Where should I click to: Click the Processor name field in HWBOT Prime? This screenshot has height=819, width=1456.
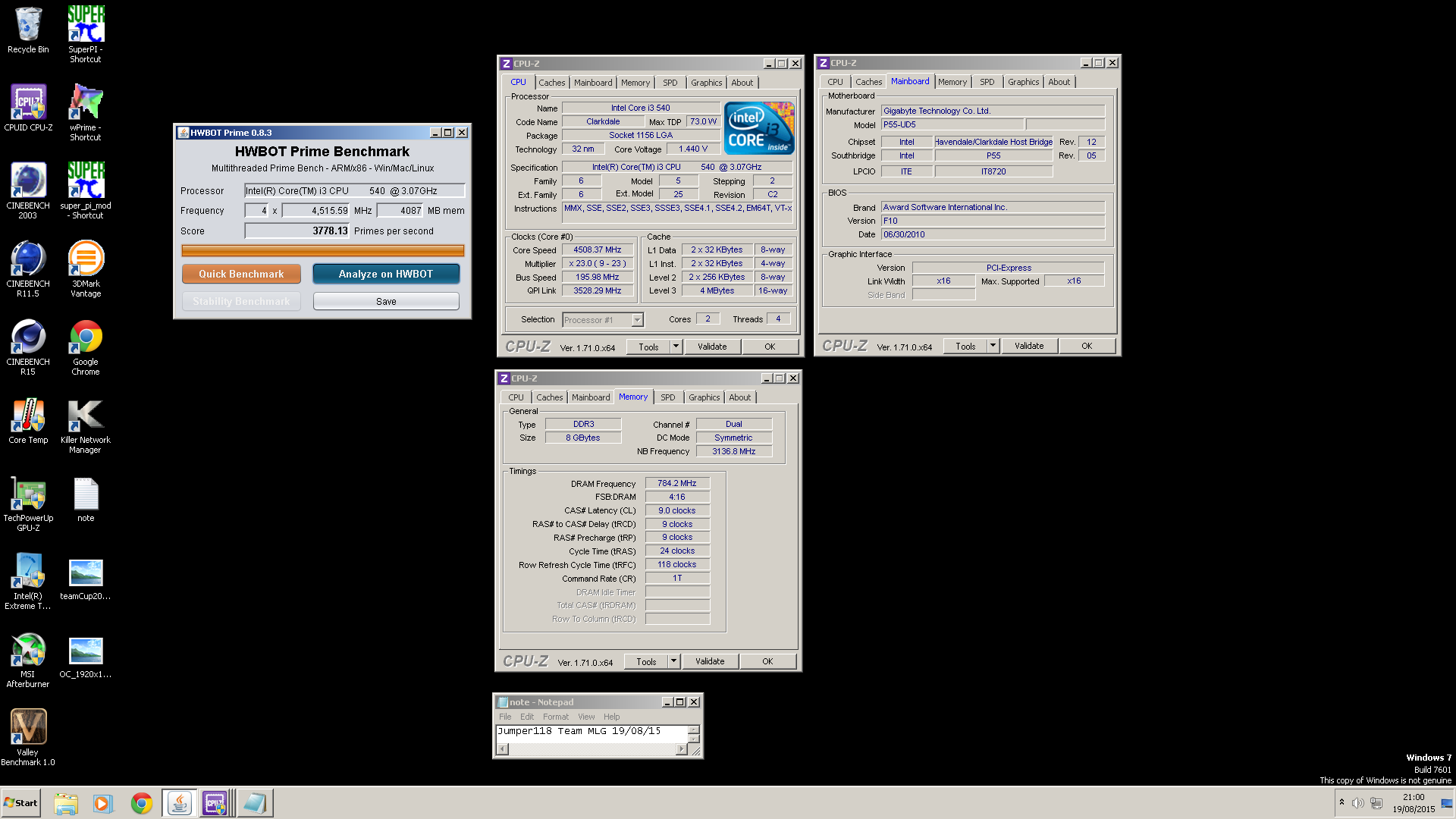pyautogui.click(x=354, y=190)
